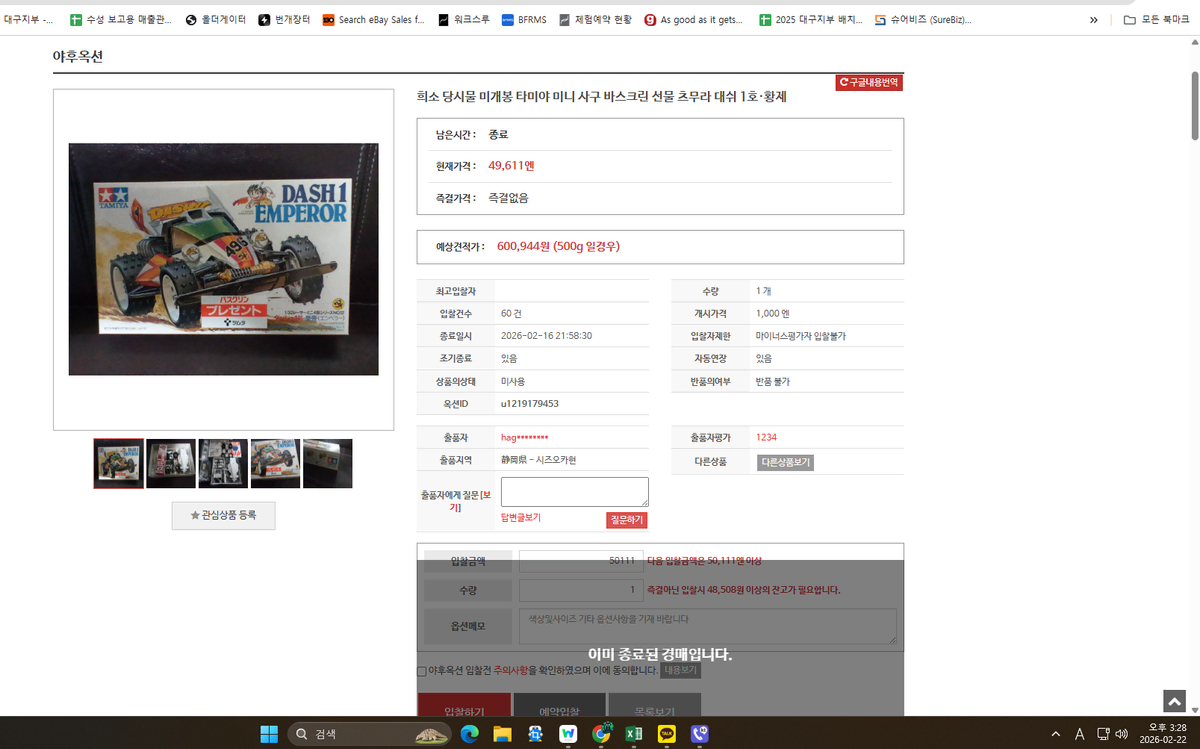Click the 내용보기 button
Screen dimensions: 1200x749
[680, 671]
